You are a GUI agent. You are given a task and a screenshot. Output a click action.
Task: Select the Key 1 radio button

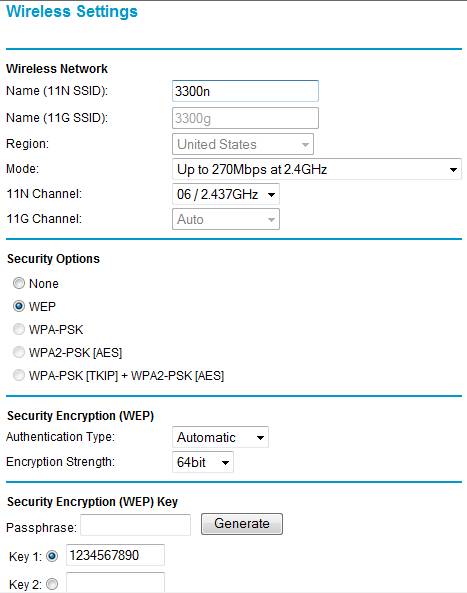pos(52,556)
